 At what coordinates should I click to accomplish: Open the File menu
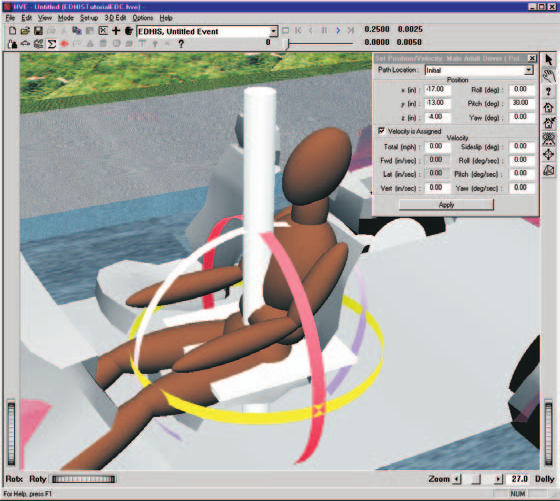pyautogui.click(x=10, y=18)
